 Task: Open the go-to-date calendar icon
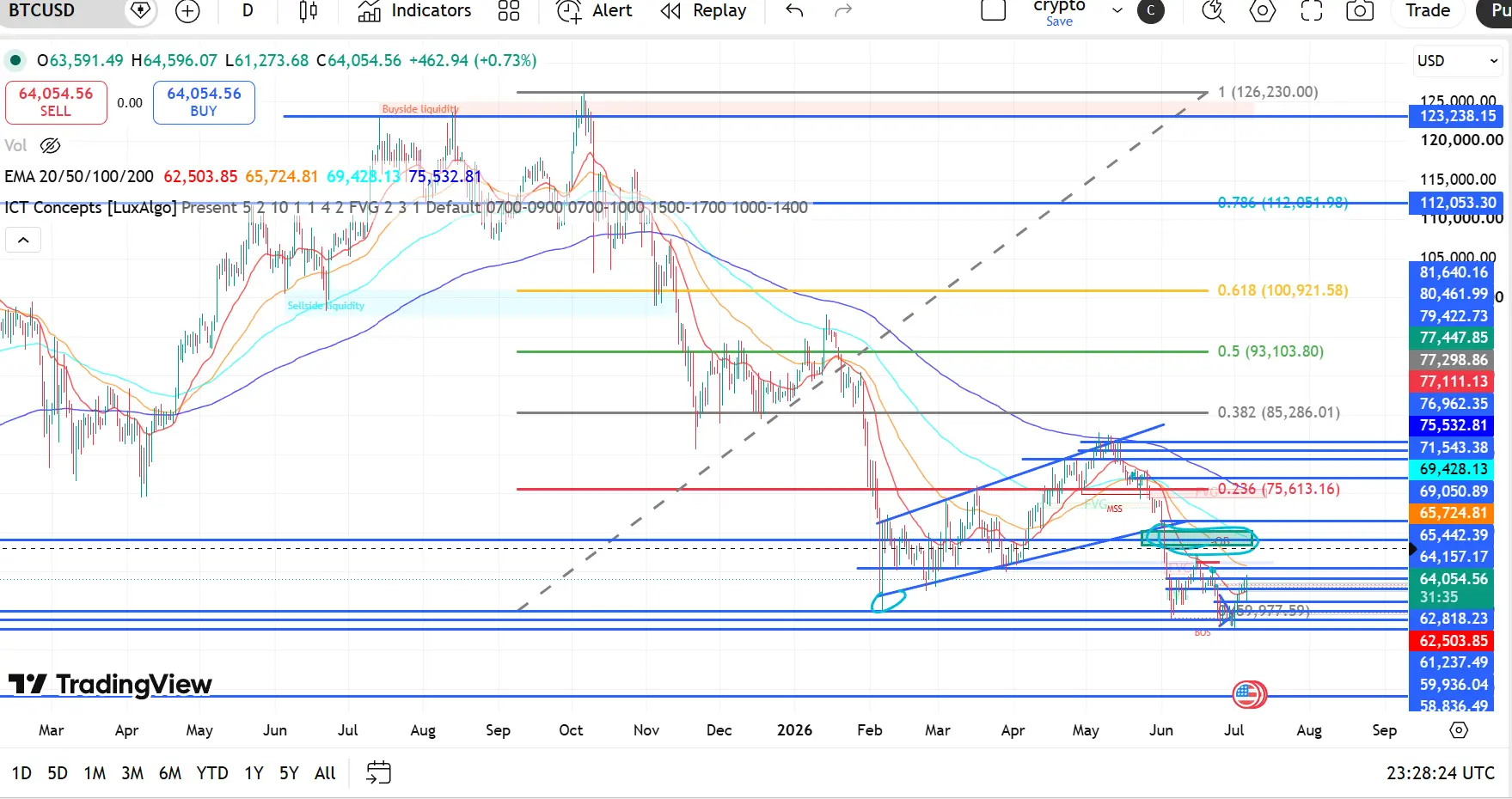click(x=378, y=772)
